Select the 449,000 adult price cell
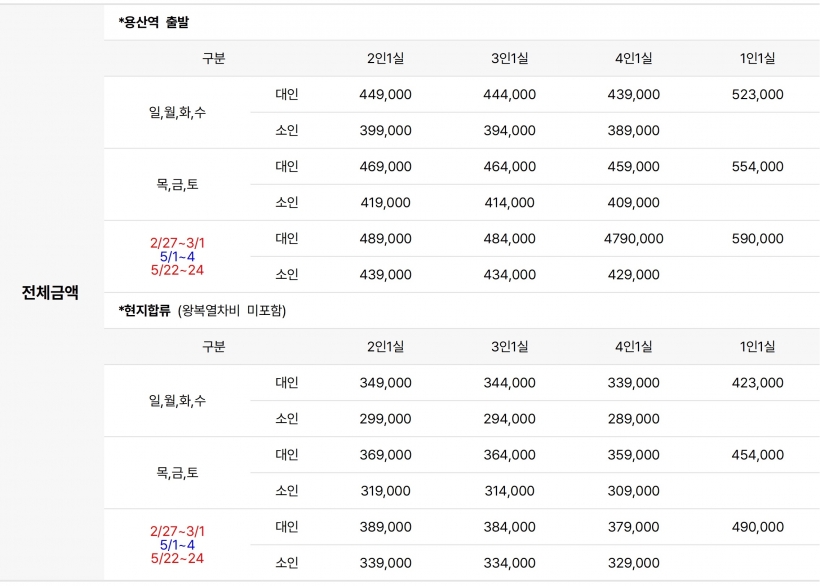This screenshot has width=820, height=586. pyautogui.click(x=385, y=95)
